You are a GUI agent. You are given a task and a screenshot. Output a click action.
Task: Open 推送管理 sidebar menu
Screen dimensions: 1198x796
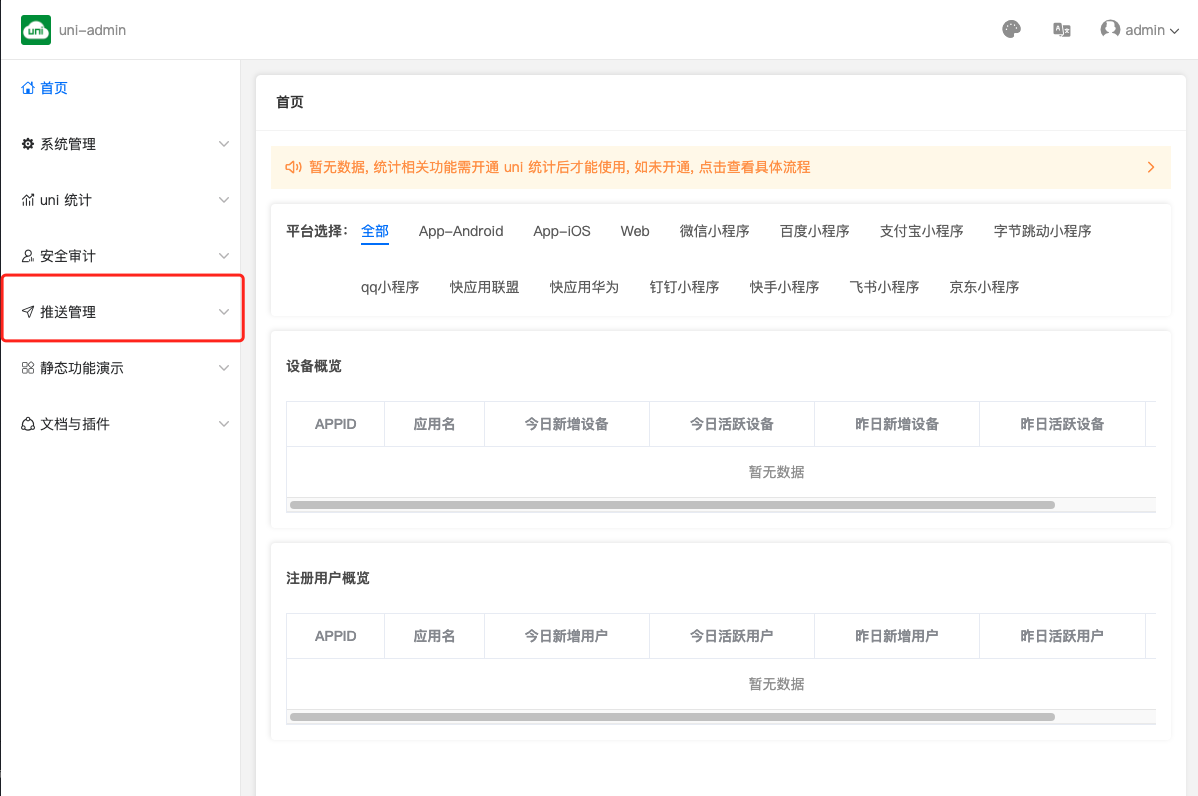click(121, 312)
